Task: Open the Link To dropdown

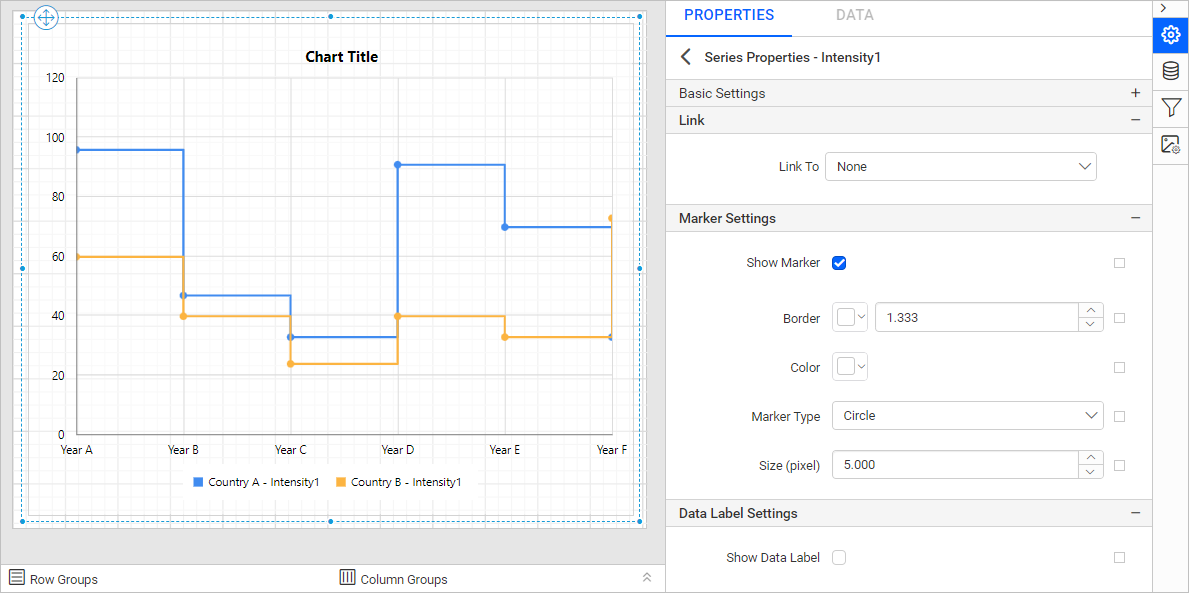Action: pyautogui.click(x=960, y=166)
